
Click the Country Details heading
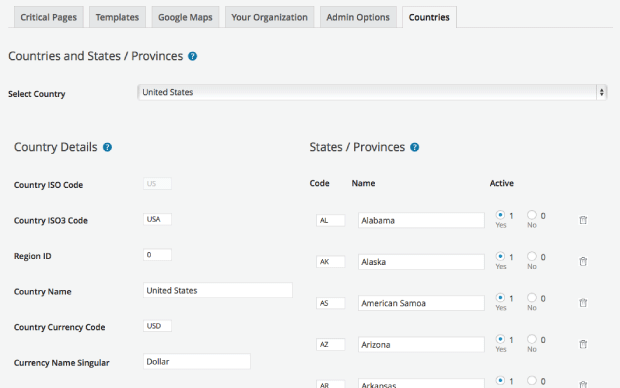click(56, 147)
